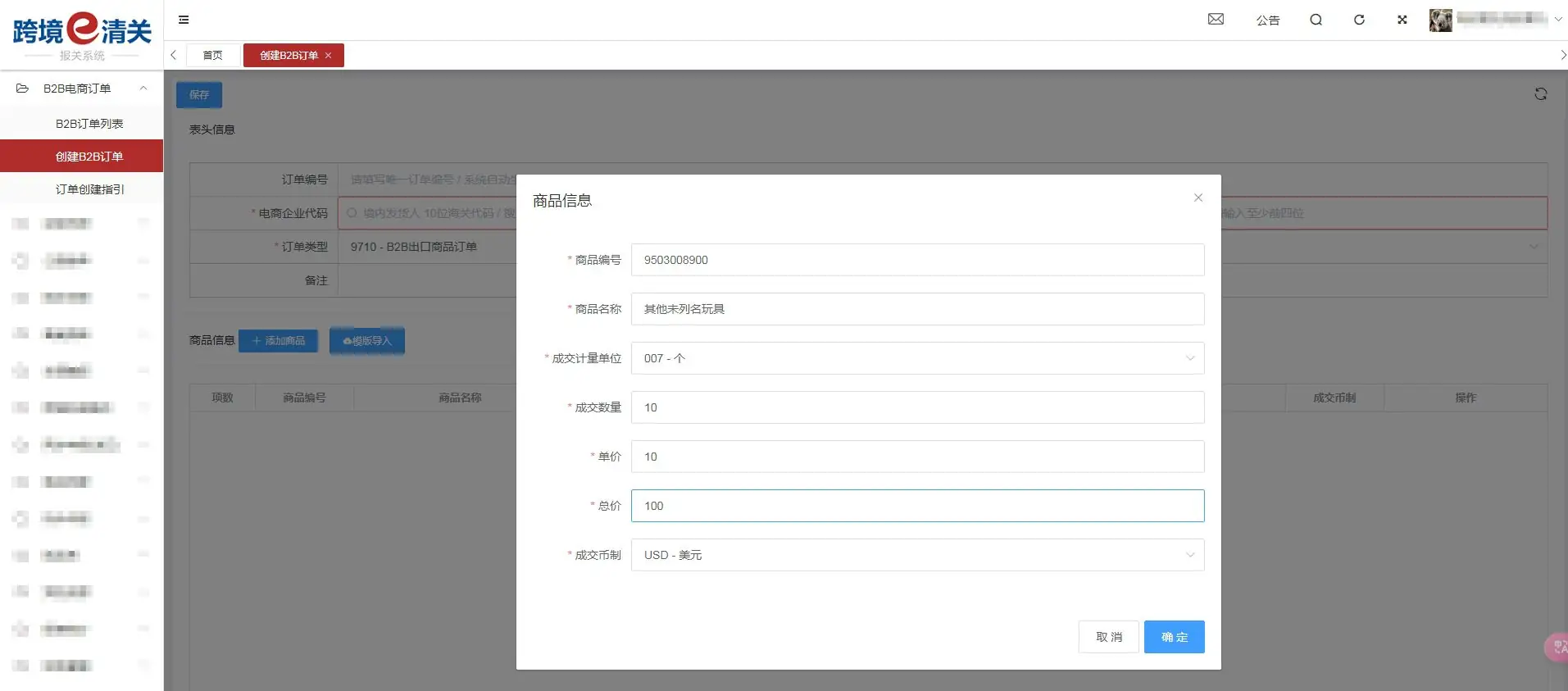Open the 成交币制 currency dropdown

(916, 555)
